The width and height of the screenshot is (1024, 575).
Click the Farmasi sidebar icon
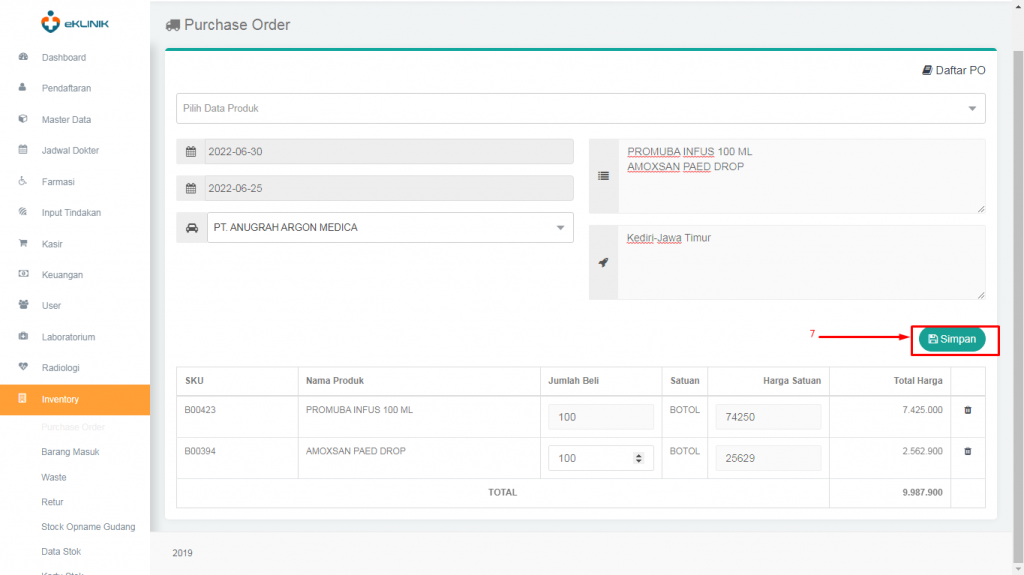pyautogui.click(x=23, y=181)
